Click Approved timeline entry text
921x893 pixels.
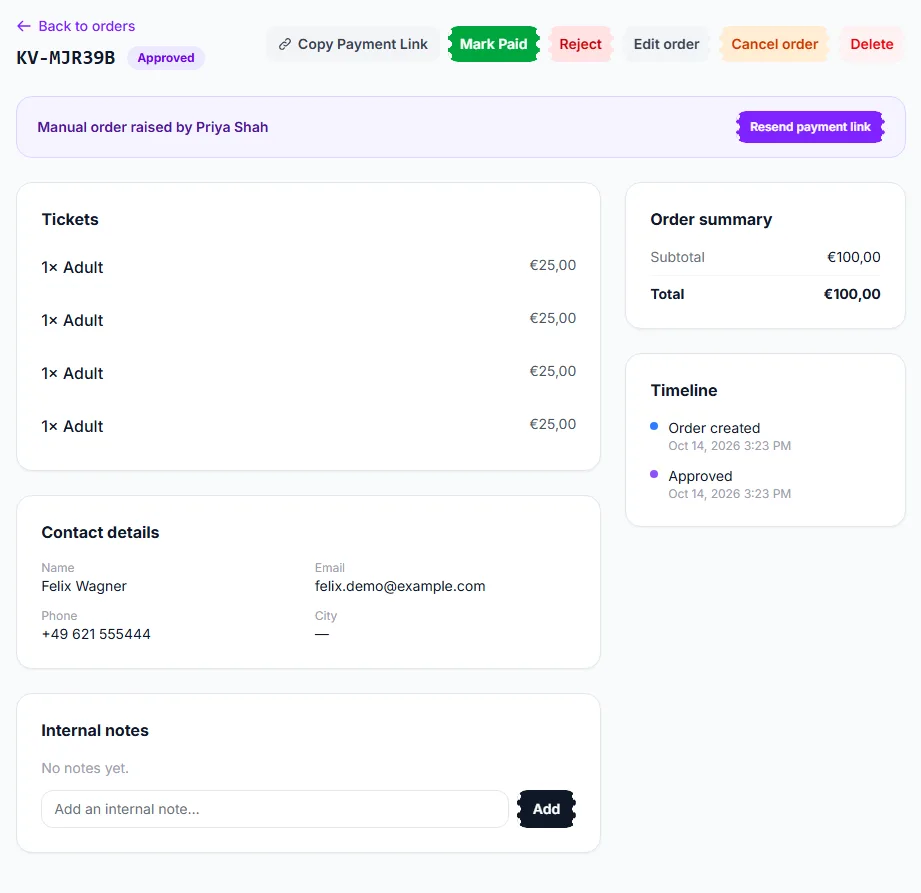coord(700,476)
